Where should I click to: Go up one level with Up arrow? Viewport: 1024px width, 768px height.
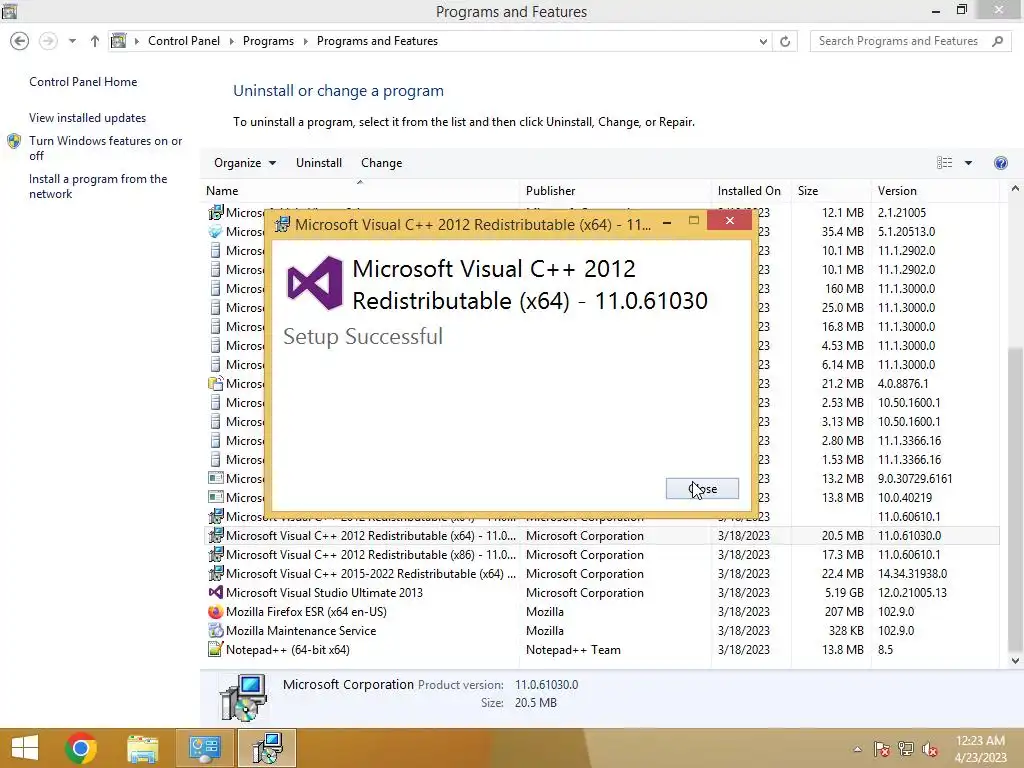point(95,41)
